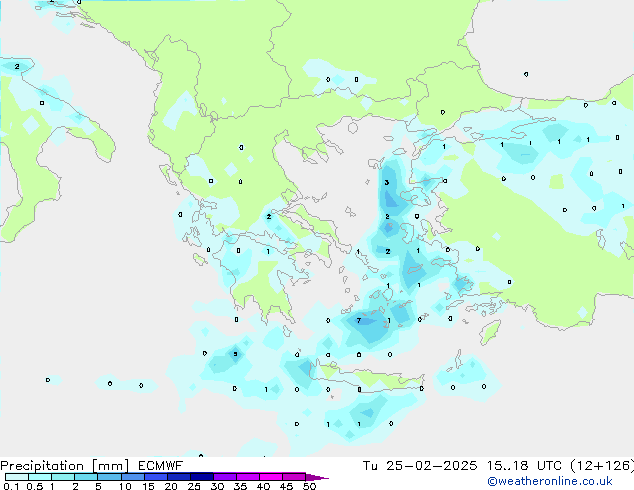The width and height of the screenshot is (634, 490).
Task: Click the legend swatch between 30 and 35
Action: [x=225, y=477]
